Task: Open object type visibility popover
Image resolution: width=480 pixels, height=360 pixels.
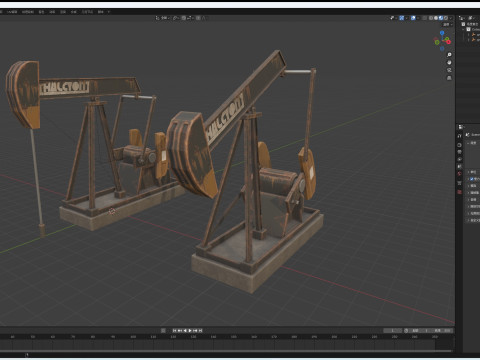Action: point(393,18)
